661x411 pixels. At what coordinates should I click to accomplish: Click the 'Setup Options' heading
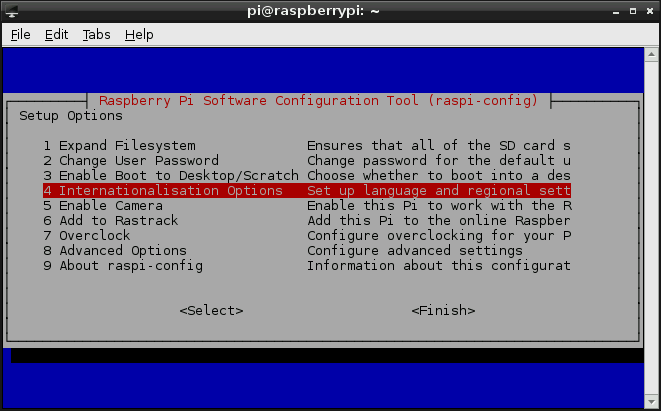[x=71, y=116]
